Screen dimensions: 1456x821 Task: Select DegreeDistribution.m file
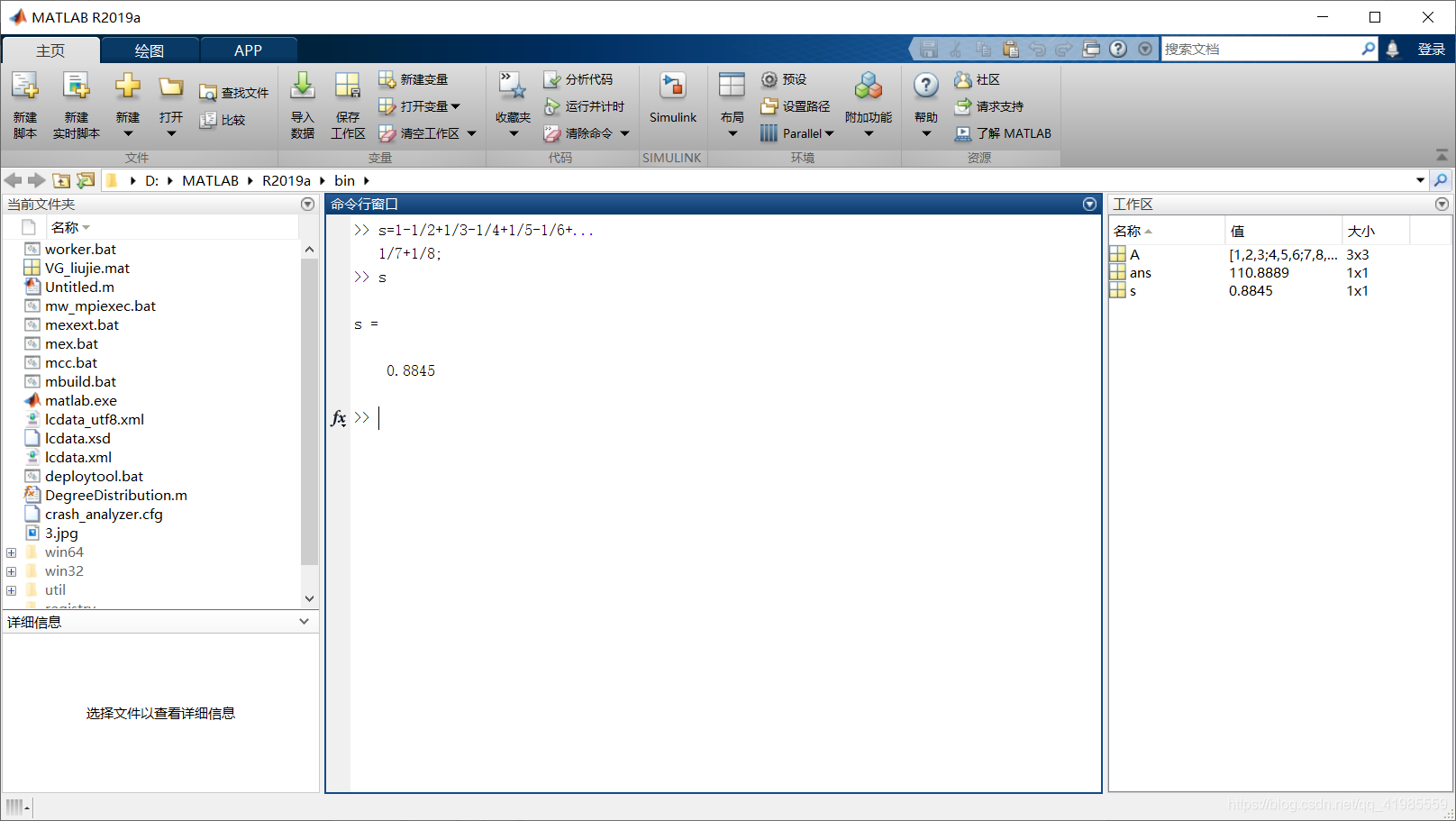click(x=115, y=495)
